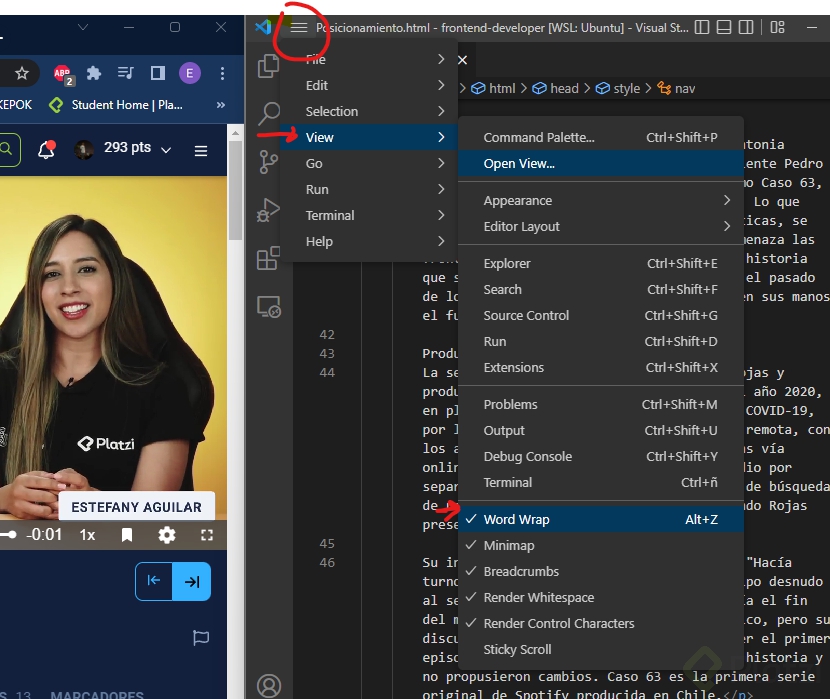The width and height of the screenshot is (830, 699).
Task: Show hidden bookmarks with double chevron
Action: pos(221,105)
